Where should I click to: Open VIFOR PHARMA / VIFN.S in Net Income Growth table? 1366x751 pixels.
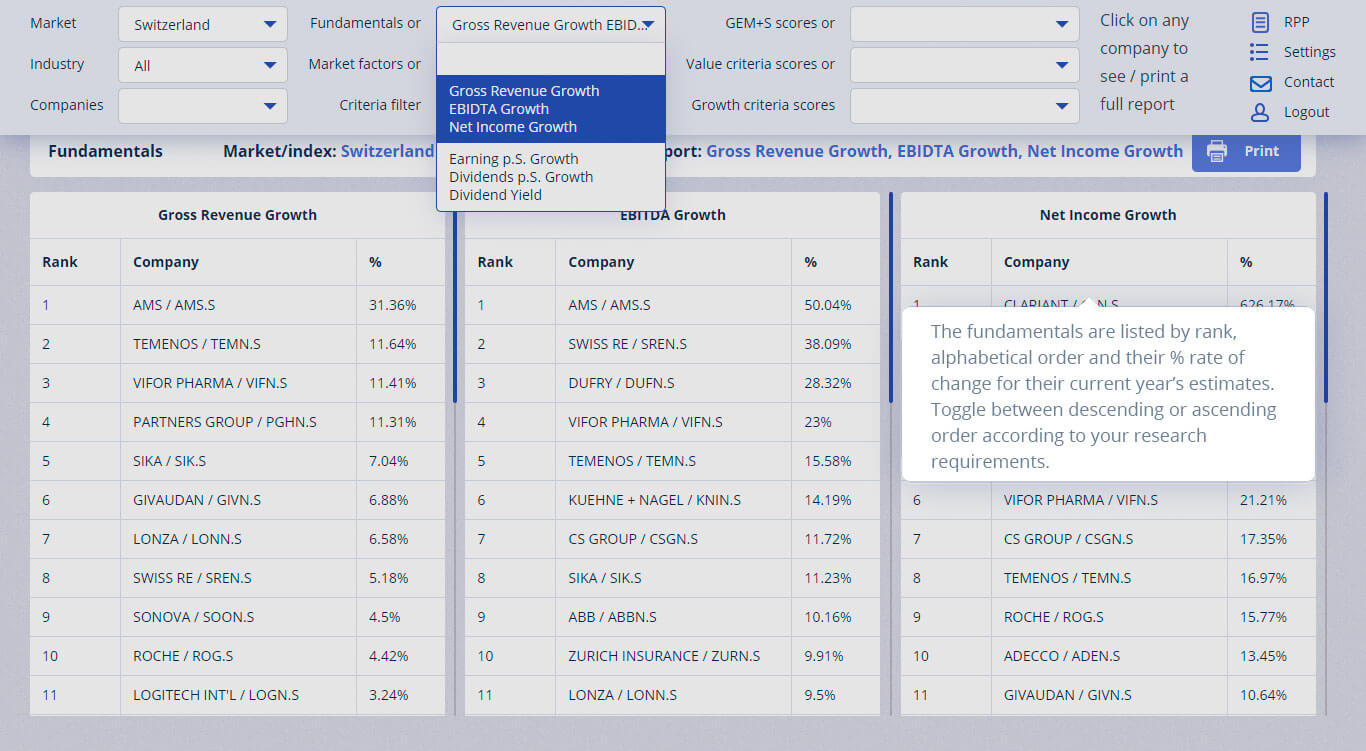(x=1081, y=500)
